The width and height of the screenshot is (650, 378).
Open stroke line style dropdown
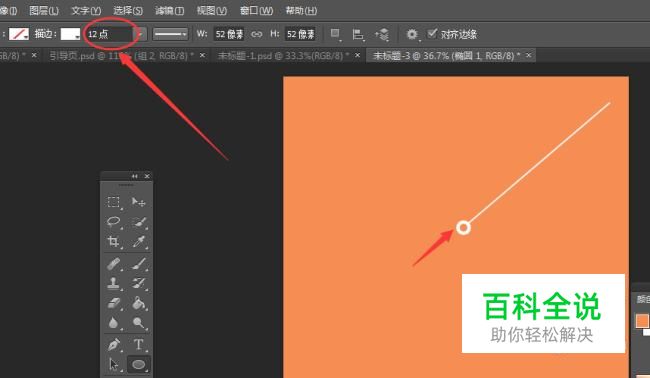click(x=170, y=34)
